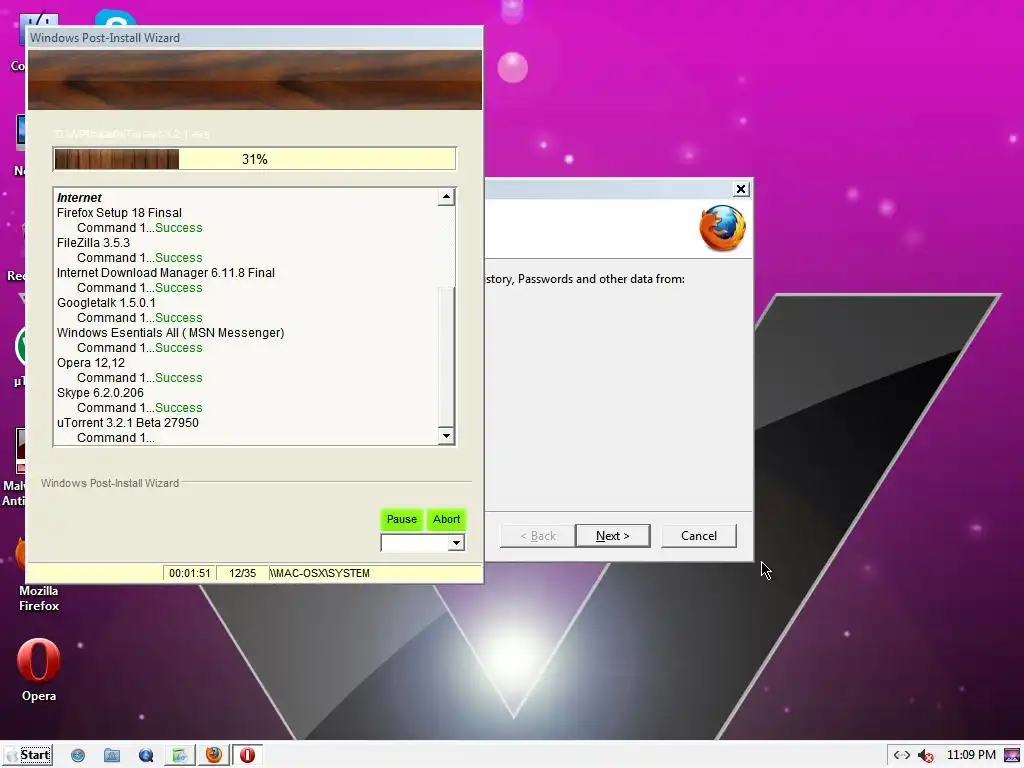Select the Firefox Setup 18 Finsal log entry
Viewport: 1024px width, 768px height.
tap(120, 213)
